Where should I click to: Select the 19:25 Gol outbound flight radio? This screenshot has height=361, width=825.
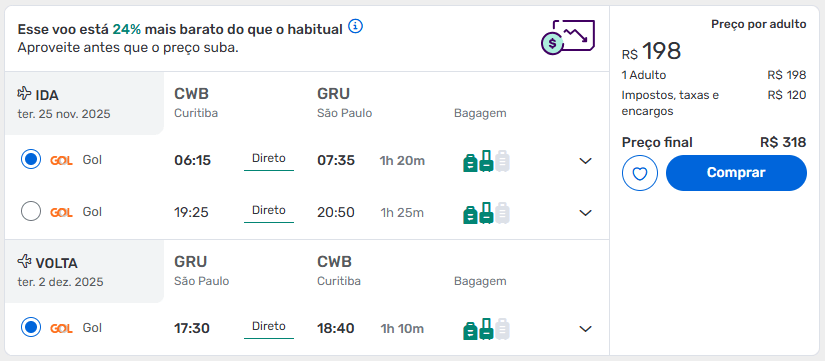click(31, 212)
